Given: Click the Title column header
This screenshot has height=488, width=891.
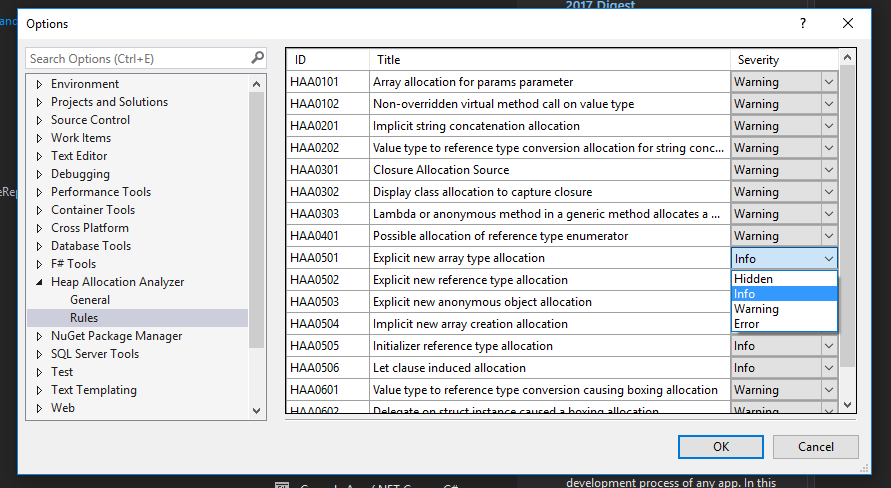Looking at the screenshot, I should click(549, 60).
